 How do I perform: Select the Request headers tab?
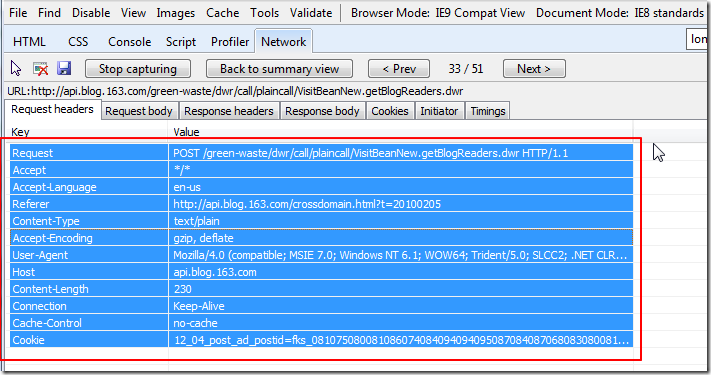pyautogui.click(x=52, y=109)
